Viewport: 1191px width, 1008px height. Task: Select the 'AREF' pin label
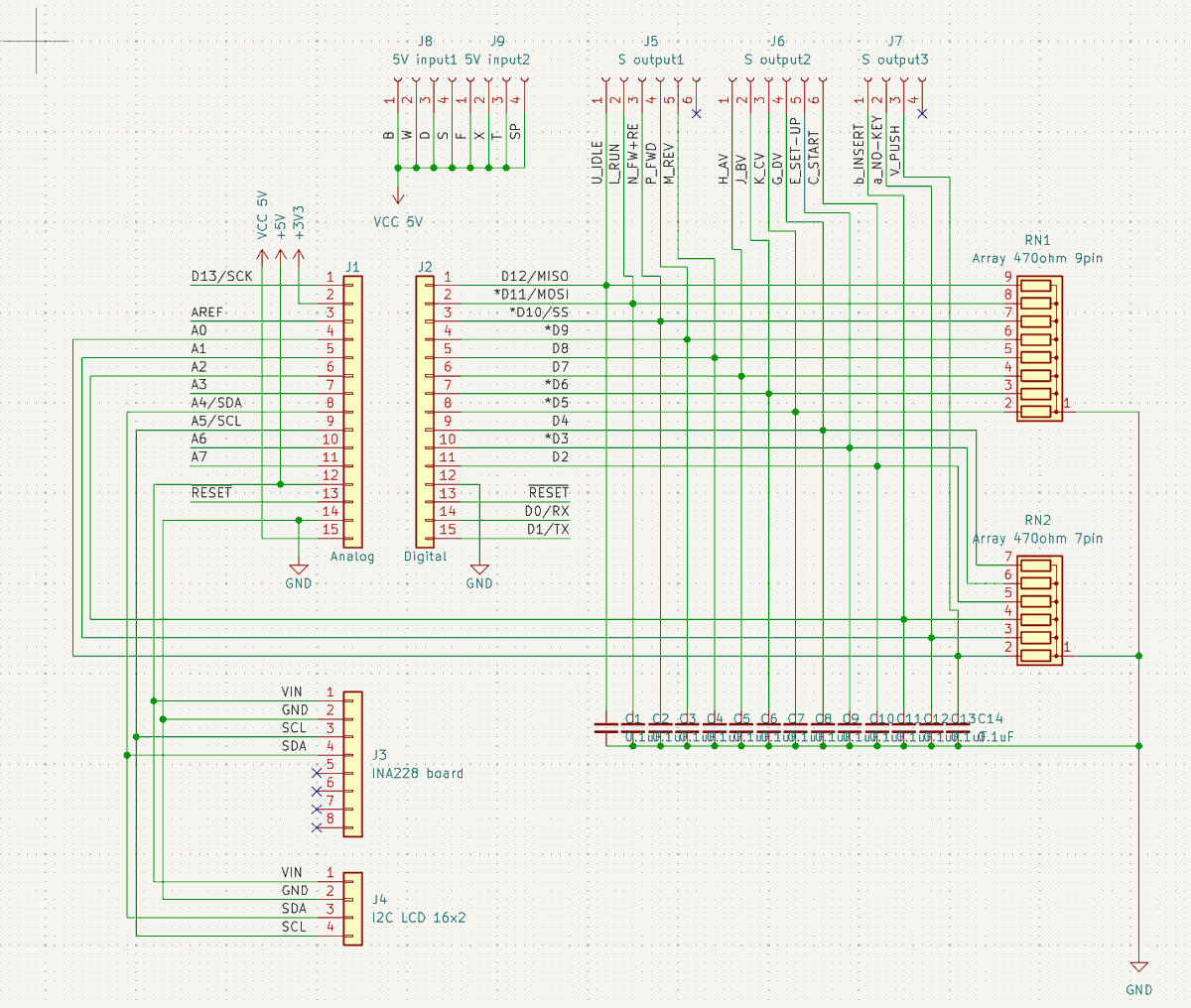(x=207, y=313)
